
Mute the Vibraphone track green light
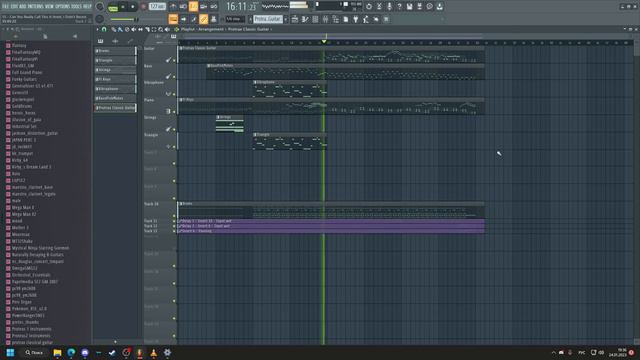(x=174, y=94)
